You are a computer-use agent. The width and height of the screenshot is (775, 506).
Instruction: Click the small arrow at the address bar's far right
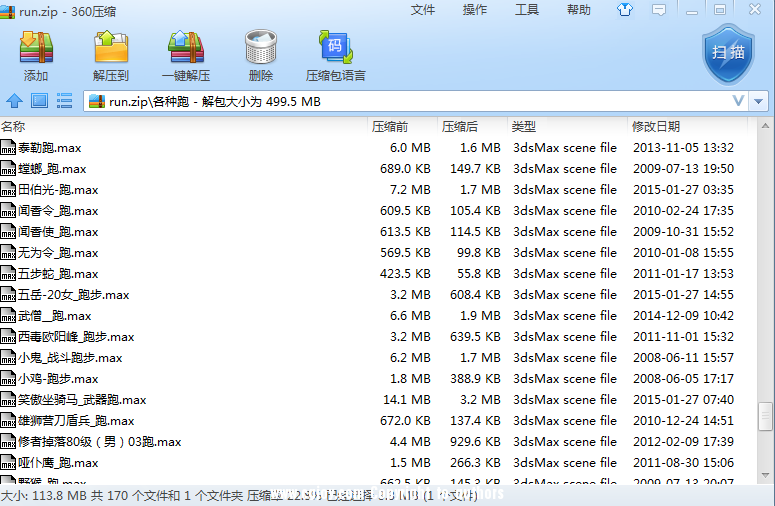(759, 101)
